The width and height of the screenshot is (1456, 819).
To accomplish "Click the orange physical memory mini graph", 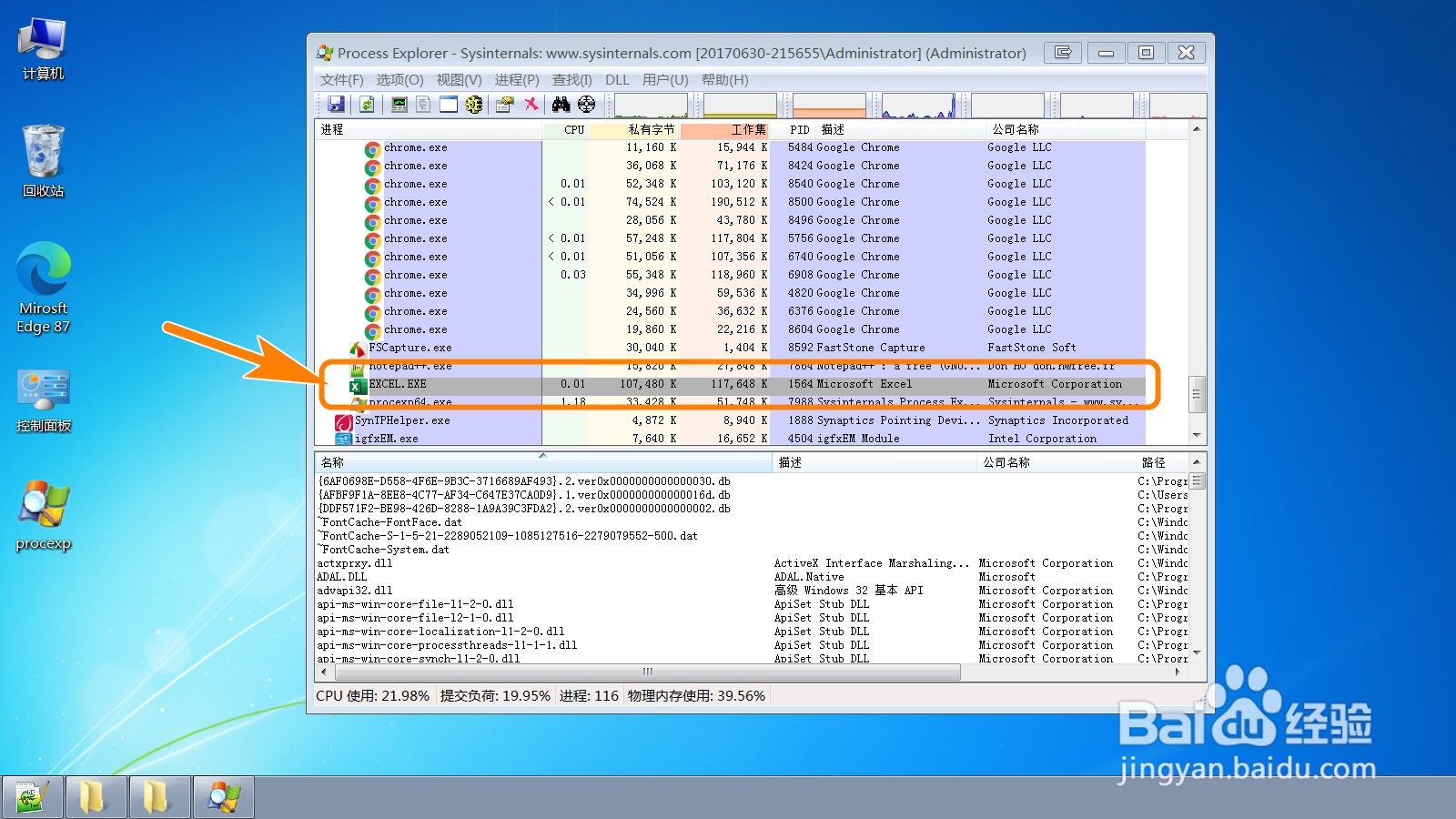I will (829, 106).
